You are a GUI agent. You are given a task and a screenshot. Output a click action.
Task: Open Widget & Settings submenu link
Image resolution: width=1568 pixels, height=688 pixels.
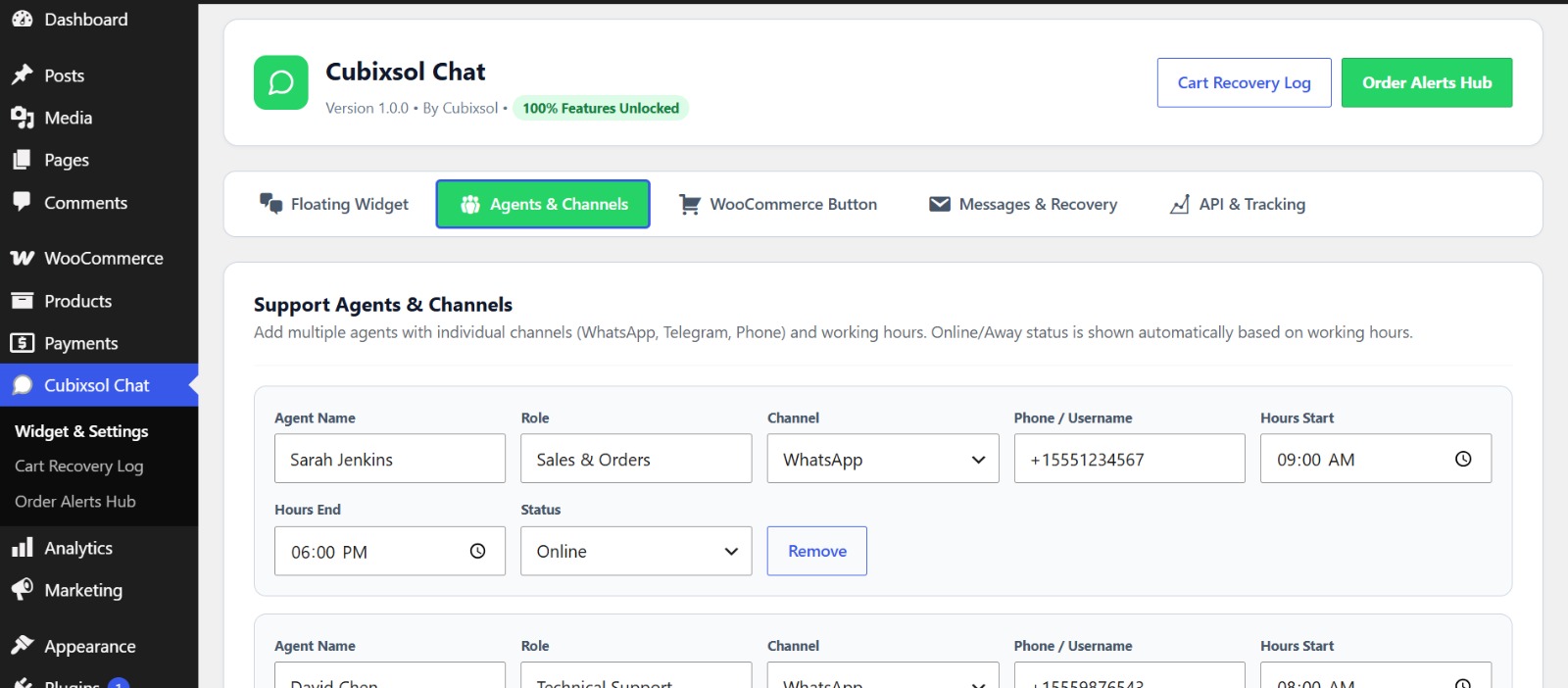tap(81, 431)
